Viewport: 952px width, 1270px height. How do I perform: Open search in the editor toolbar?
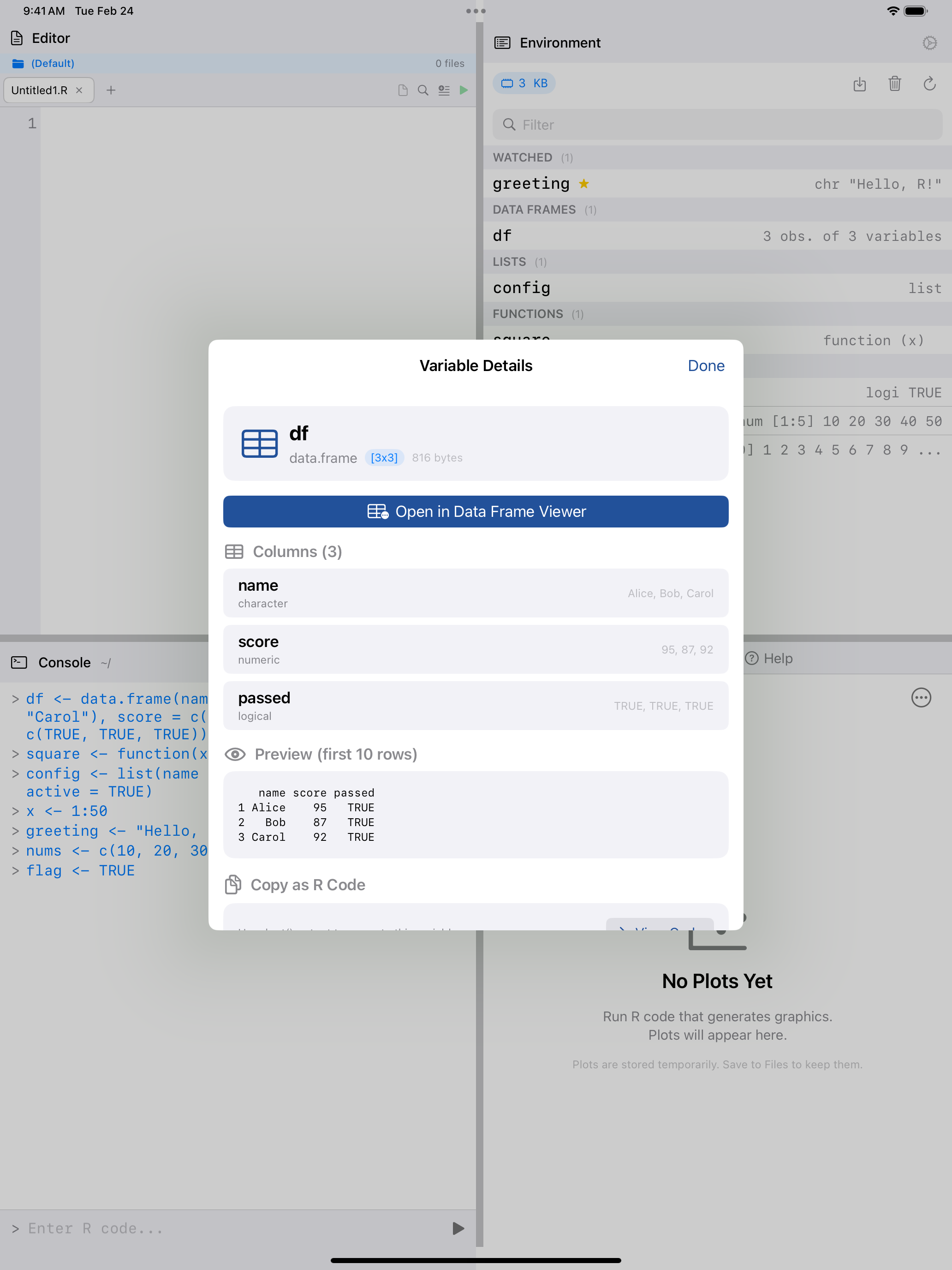[423, 90]
